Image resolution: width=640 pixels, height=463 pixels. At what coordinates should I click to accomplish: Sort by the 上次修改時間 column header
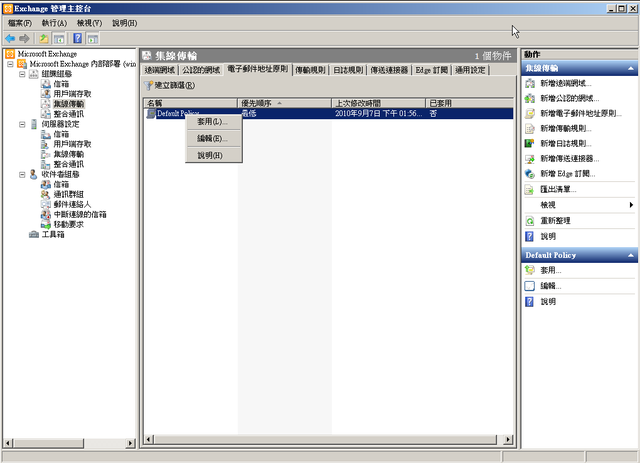(378, 103)
